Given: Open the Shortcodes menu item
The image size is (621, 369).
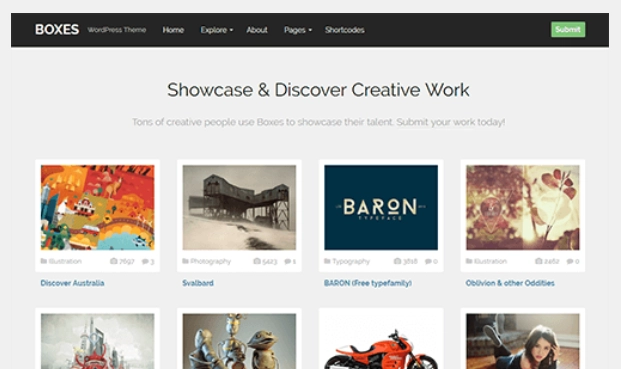Looking at the screenshot, I should (345, 30).
